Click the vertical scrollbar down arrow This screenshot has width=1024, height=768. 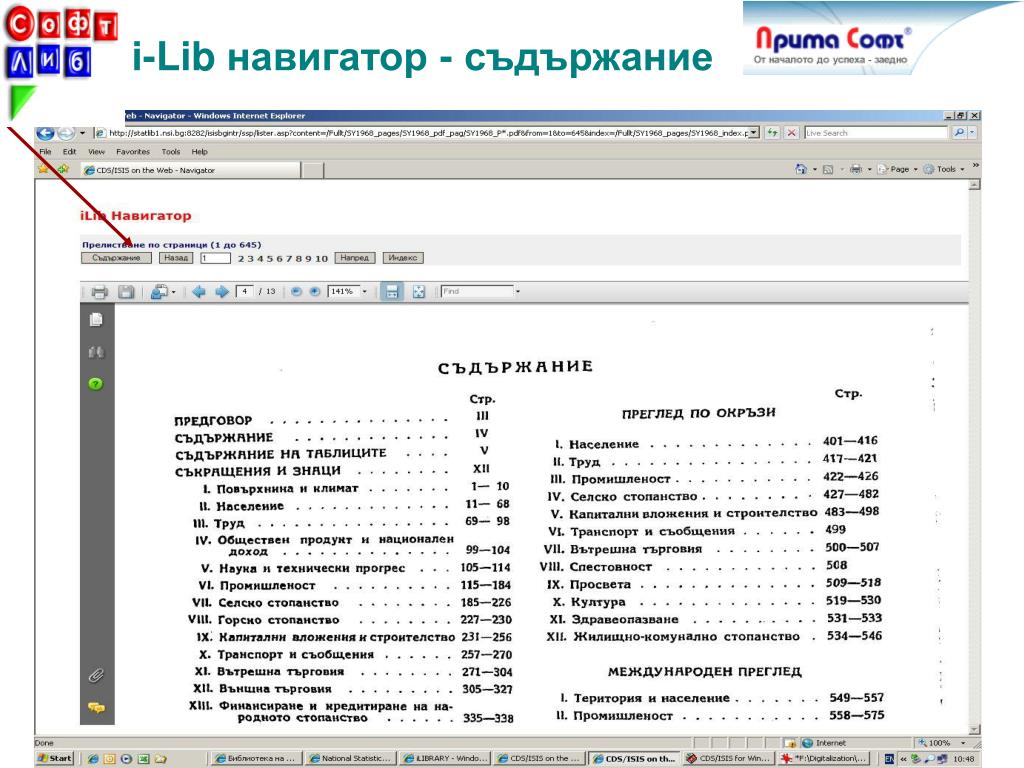click(x=974, y=729)
